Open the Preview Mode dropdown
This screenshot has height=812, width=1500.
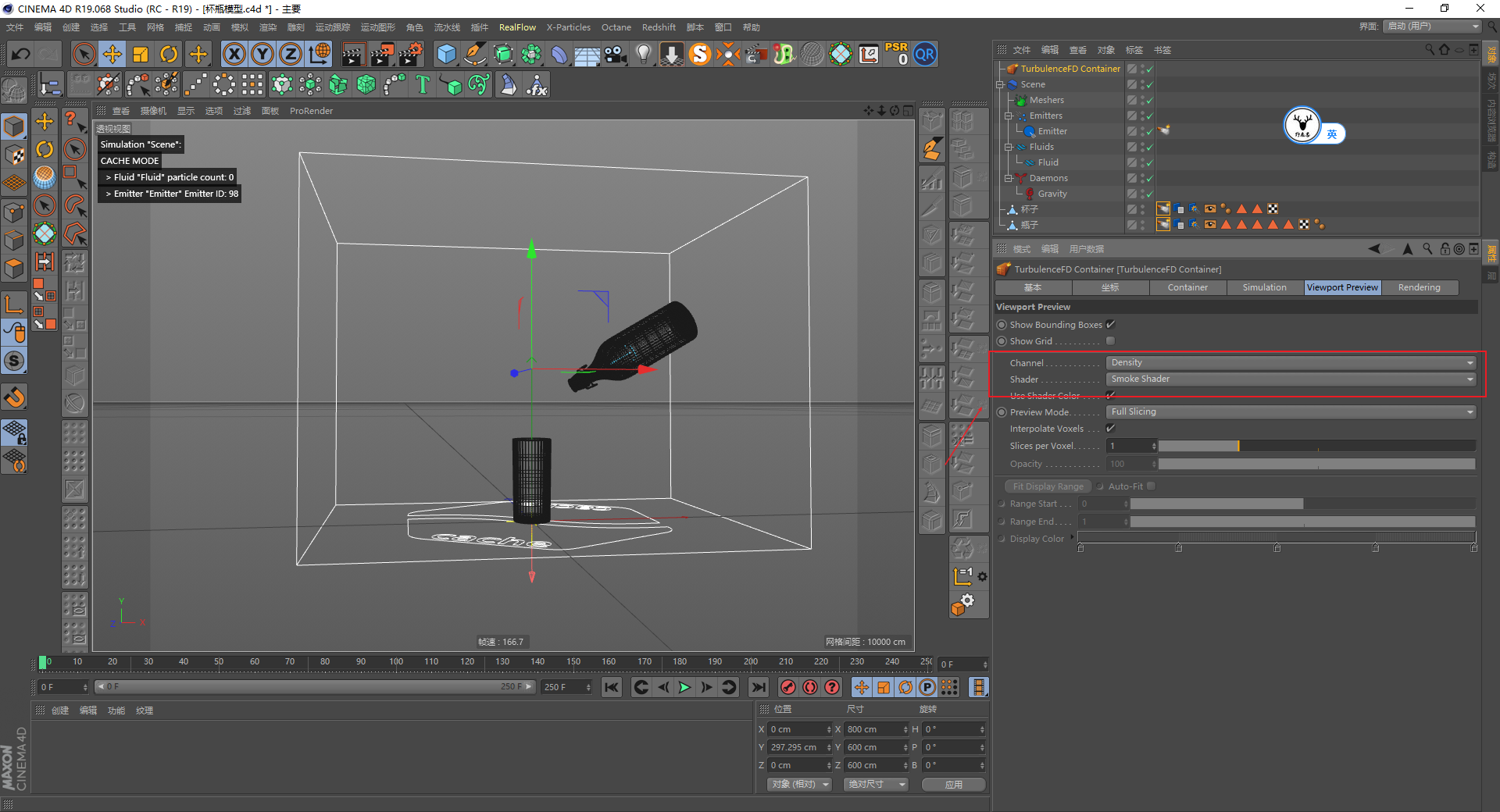pos(1291,411)
